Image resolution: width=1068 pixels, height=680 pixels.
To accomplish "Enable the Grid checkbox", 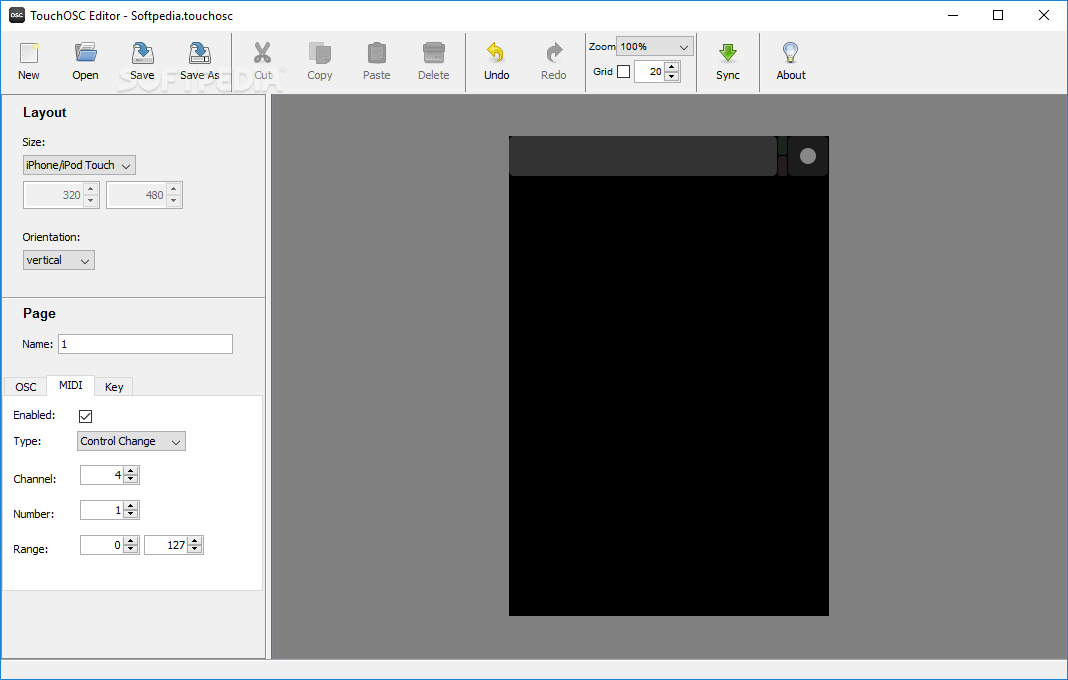I will tap(624, 72).
